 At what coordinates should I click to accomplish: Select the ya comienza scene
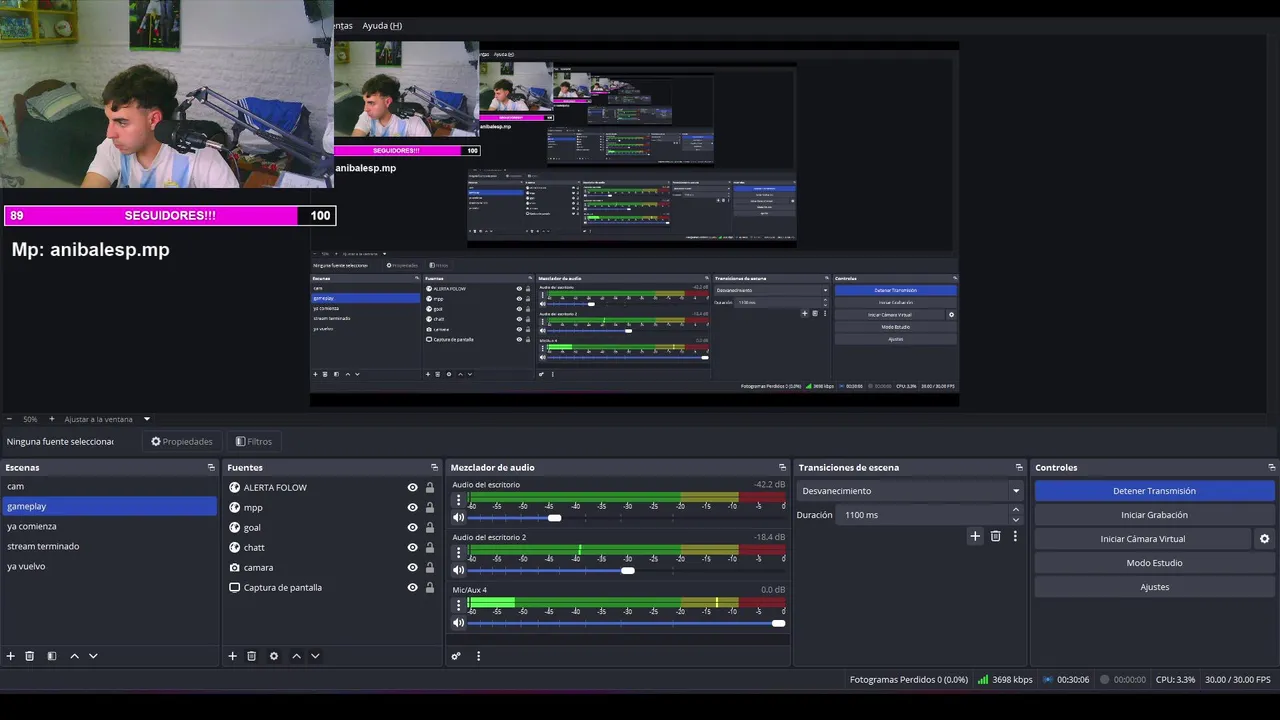[x=109, y=526]
